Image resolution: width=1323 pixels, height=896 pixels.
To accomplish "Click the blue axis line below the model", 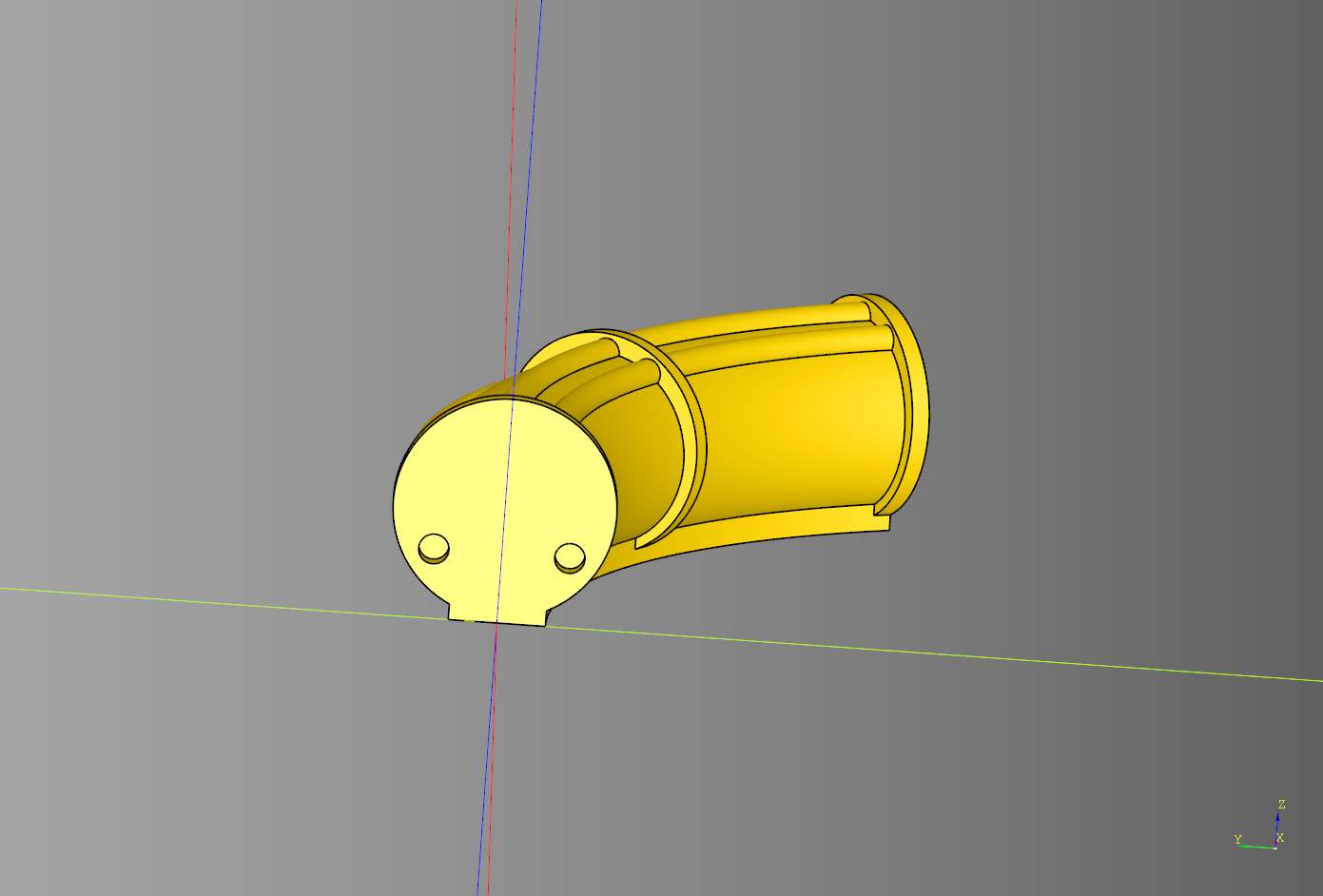I will coord(486,761).
